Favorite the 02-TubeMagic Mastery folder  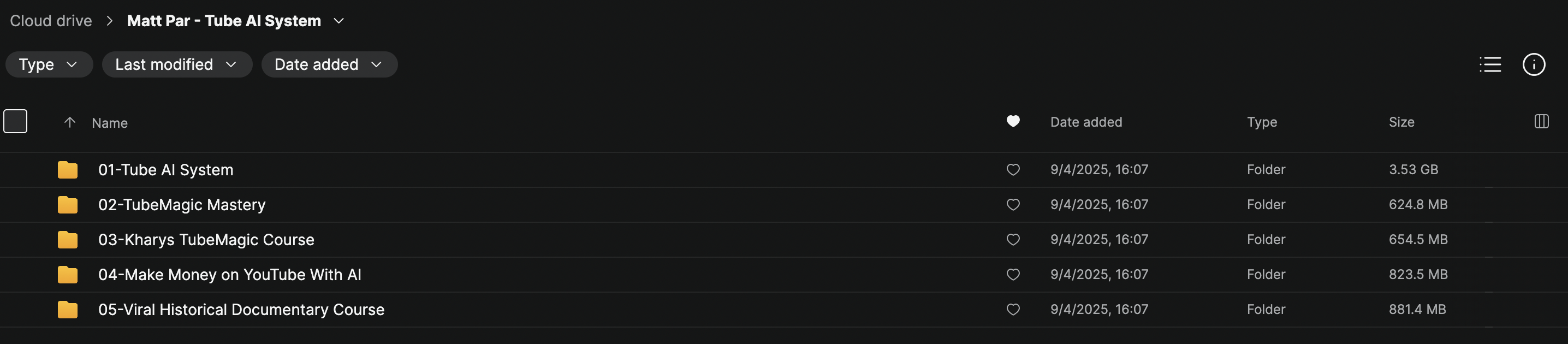1013,205
